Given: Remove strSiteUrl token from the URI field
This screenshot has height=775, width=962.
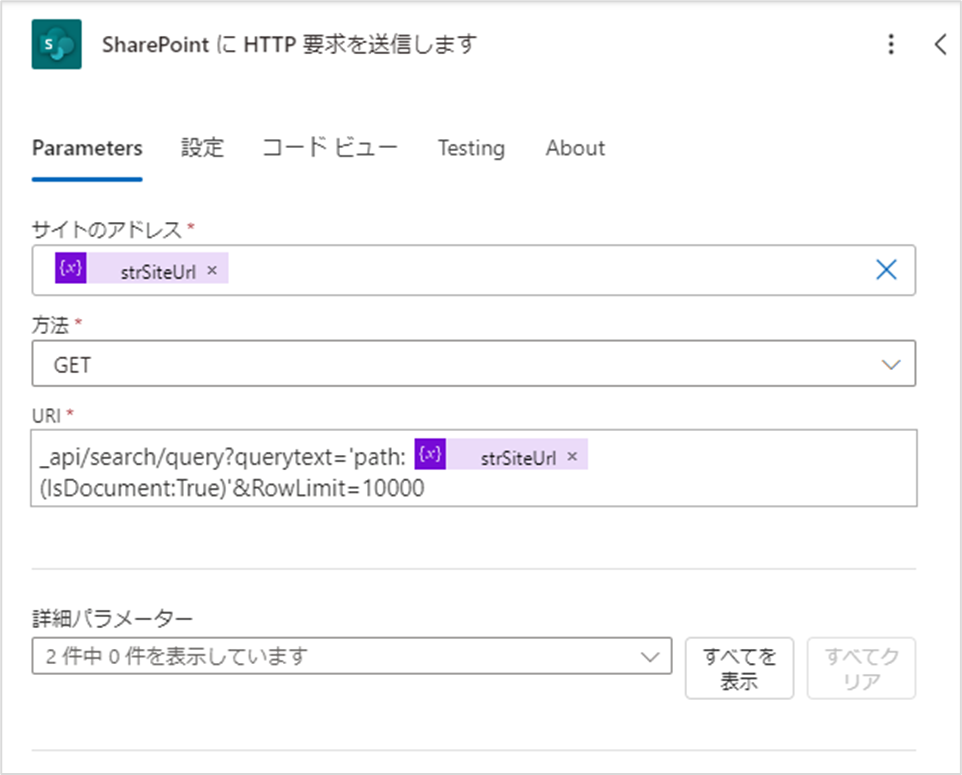Looking at the screenshot, I should [x=572, y=457].
